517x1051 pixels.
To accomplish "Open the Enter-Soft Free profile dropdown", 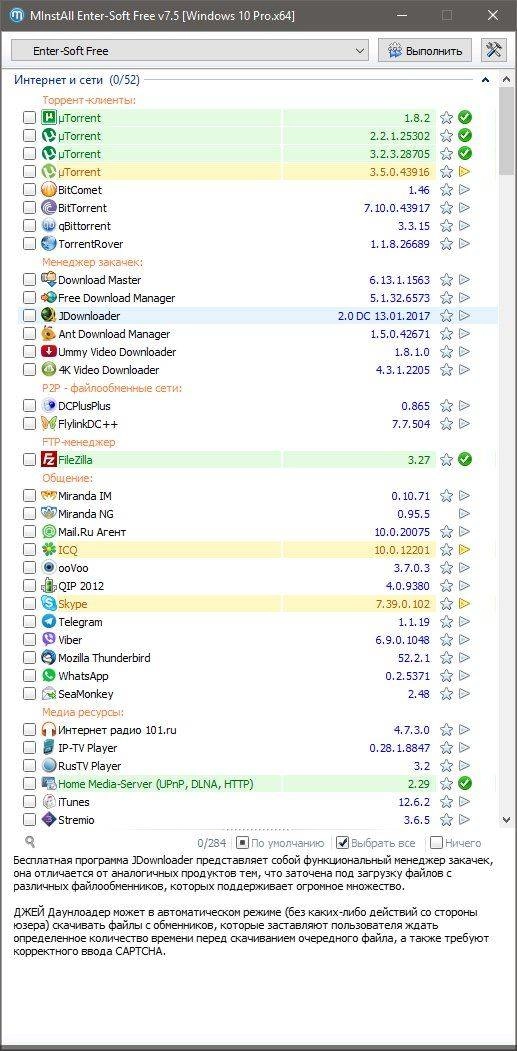I will click(190, 51).
